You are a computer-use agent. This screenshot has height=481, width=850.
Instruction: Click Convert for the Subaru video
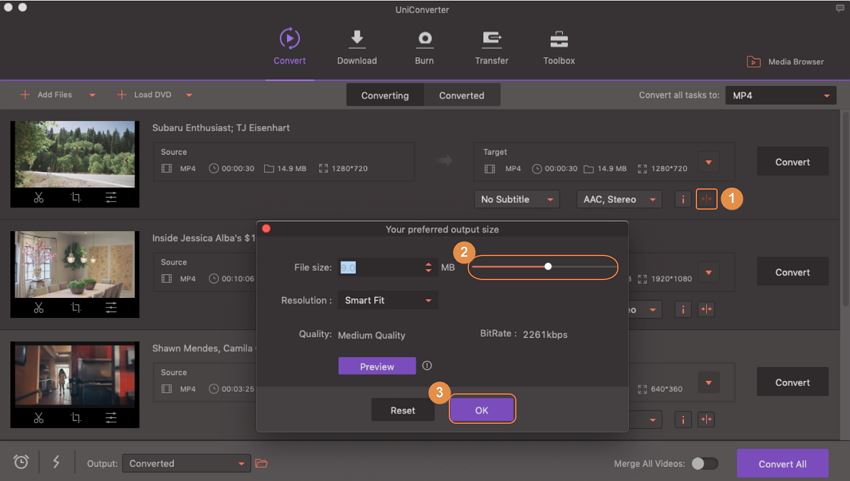793,162
